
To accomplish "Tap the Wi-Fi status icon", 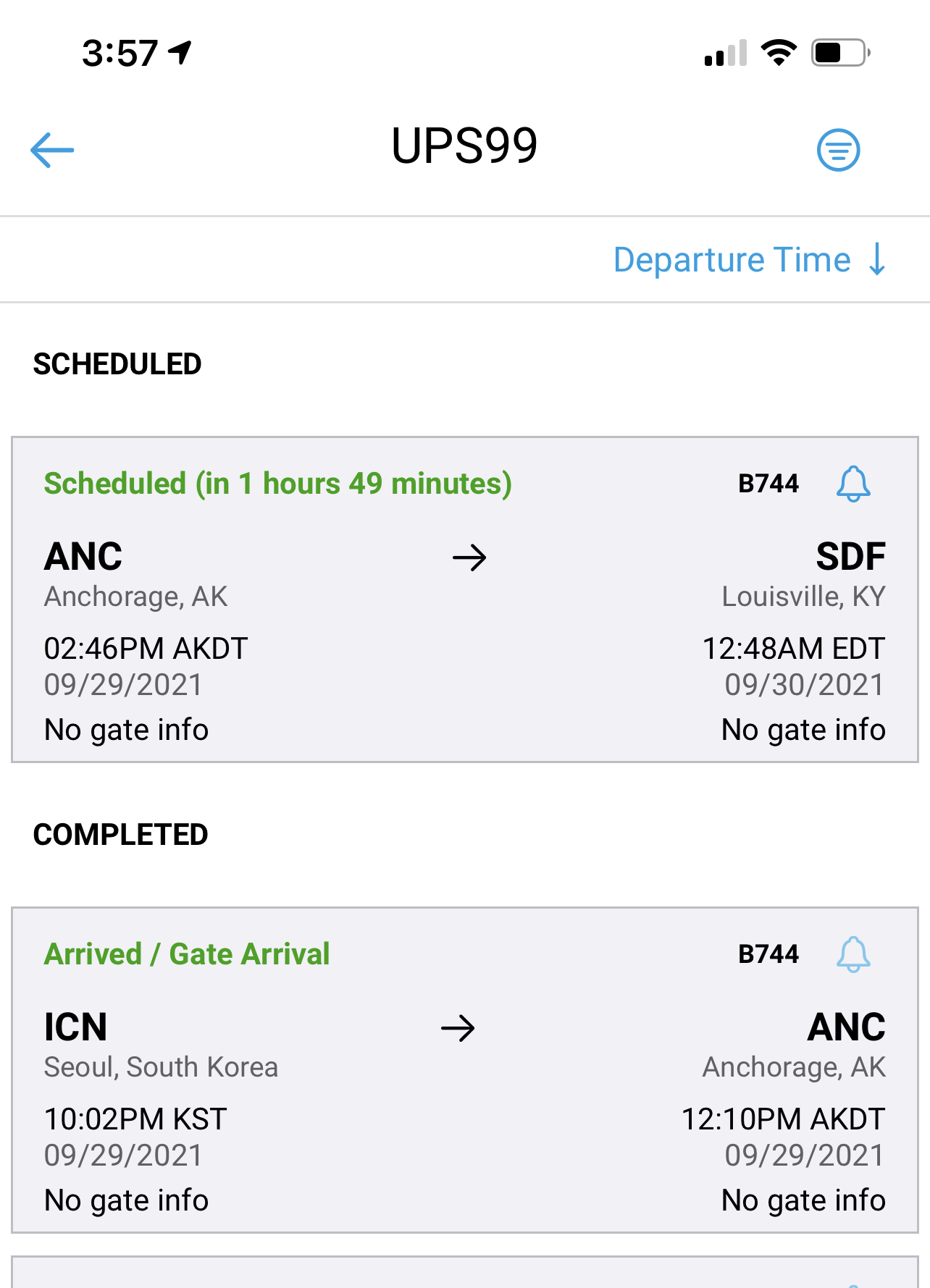I will pos(779,53).
